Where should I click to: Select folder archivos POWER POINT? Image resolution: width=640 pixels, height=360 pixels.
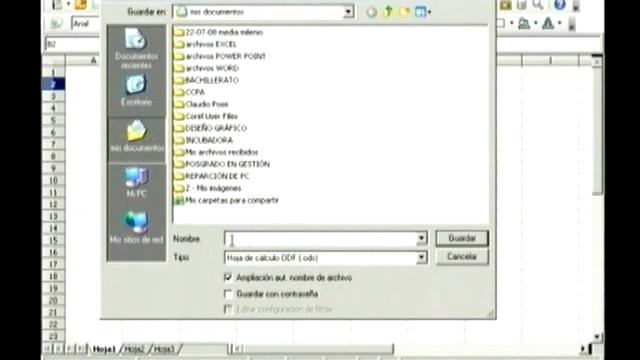coord(220,56)
